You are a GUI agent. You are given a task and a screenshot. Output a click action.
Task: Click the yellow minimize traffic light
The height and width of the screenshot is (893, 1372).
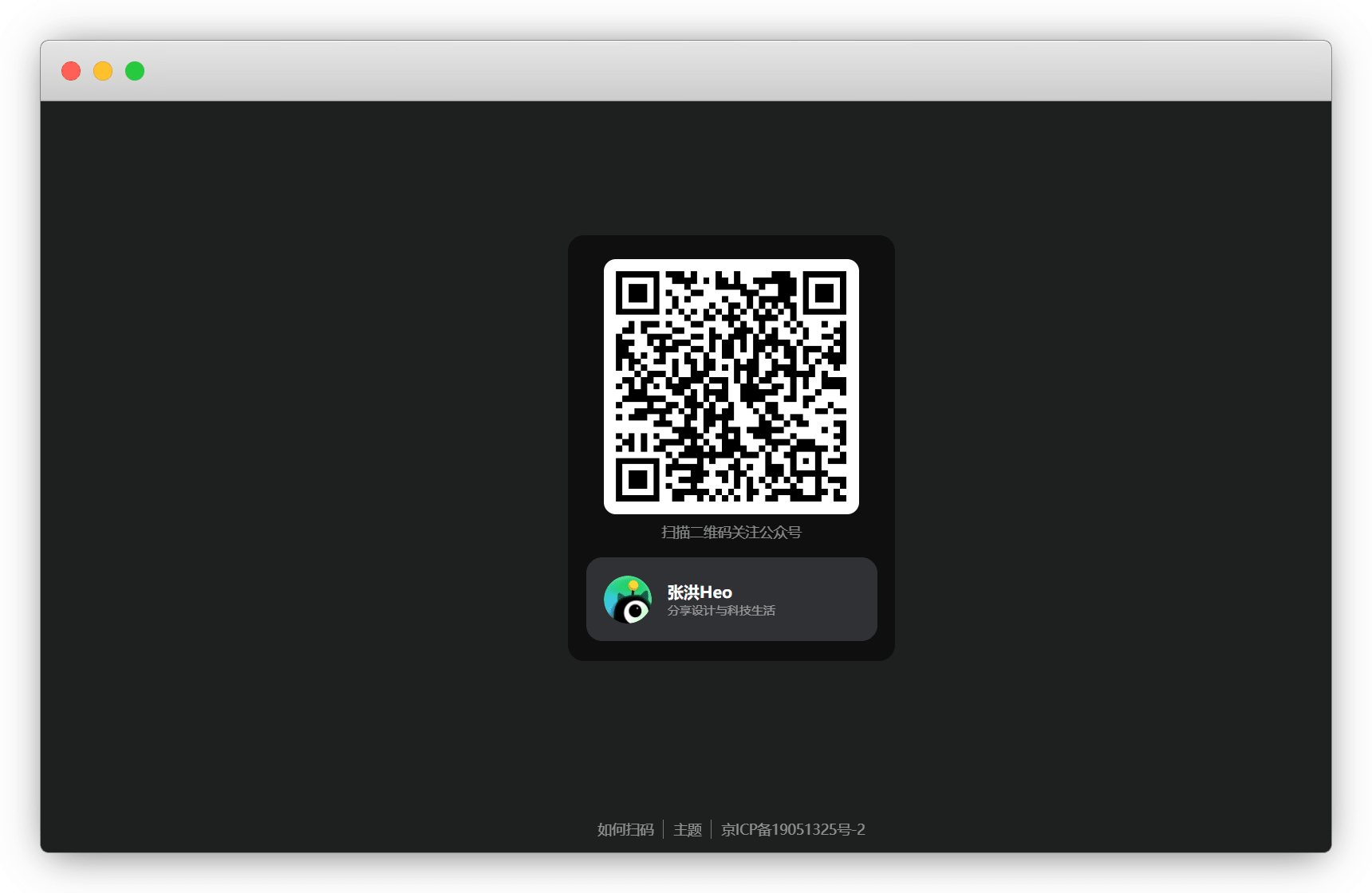click(102, 71)
